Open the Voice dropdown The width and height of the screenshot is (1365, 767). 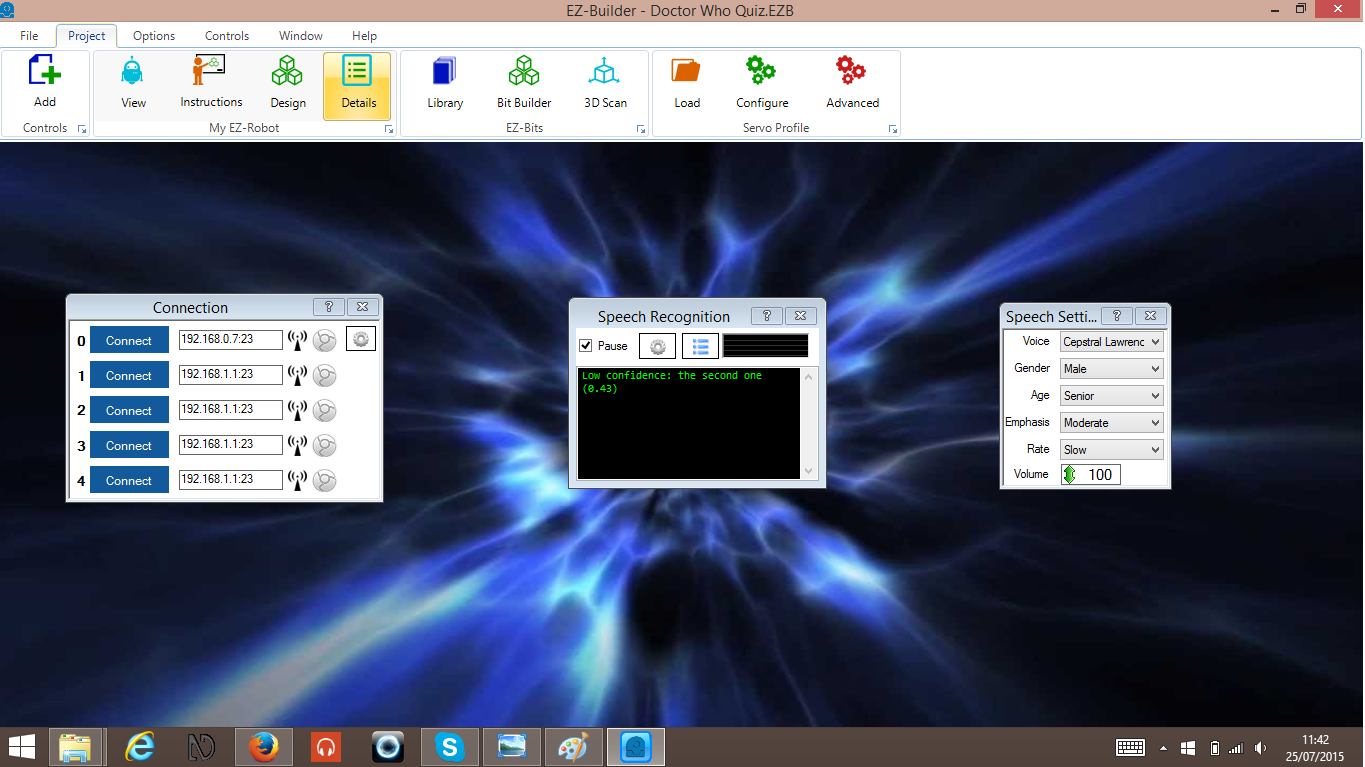[1112, 342]
